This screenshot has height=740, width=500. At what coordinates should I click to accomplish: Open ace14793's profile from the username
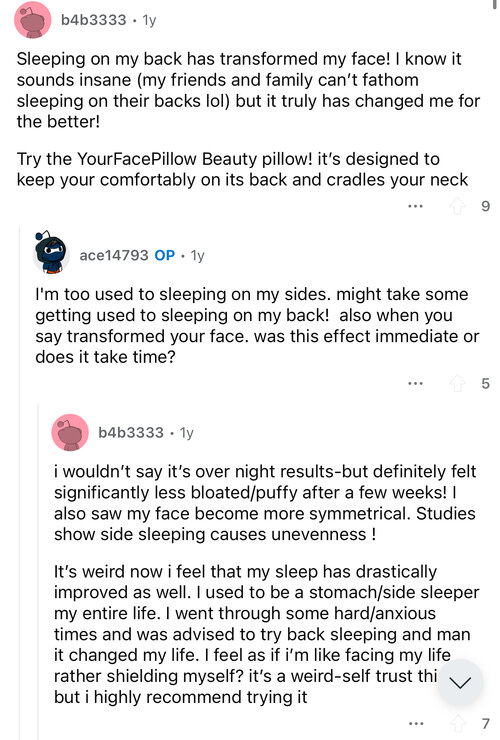pos(114,255)
